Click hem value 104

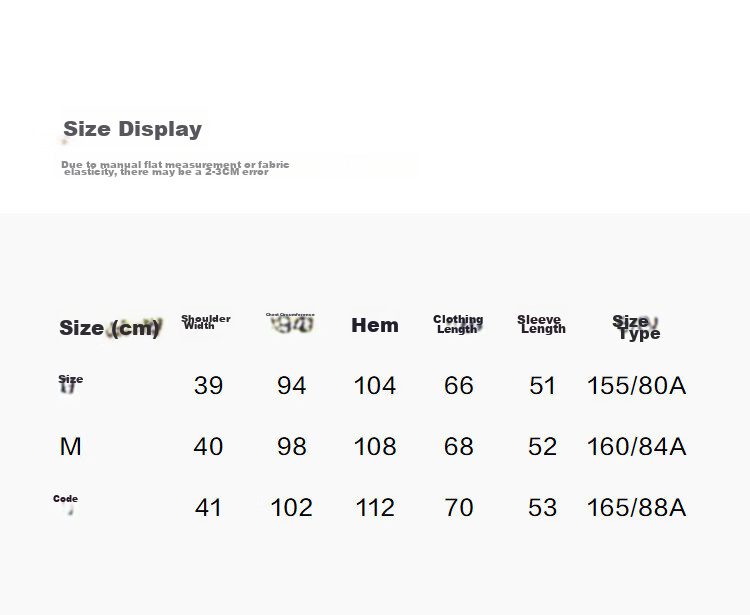[375, 385]
